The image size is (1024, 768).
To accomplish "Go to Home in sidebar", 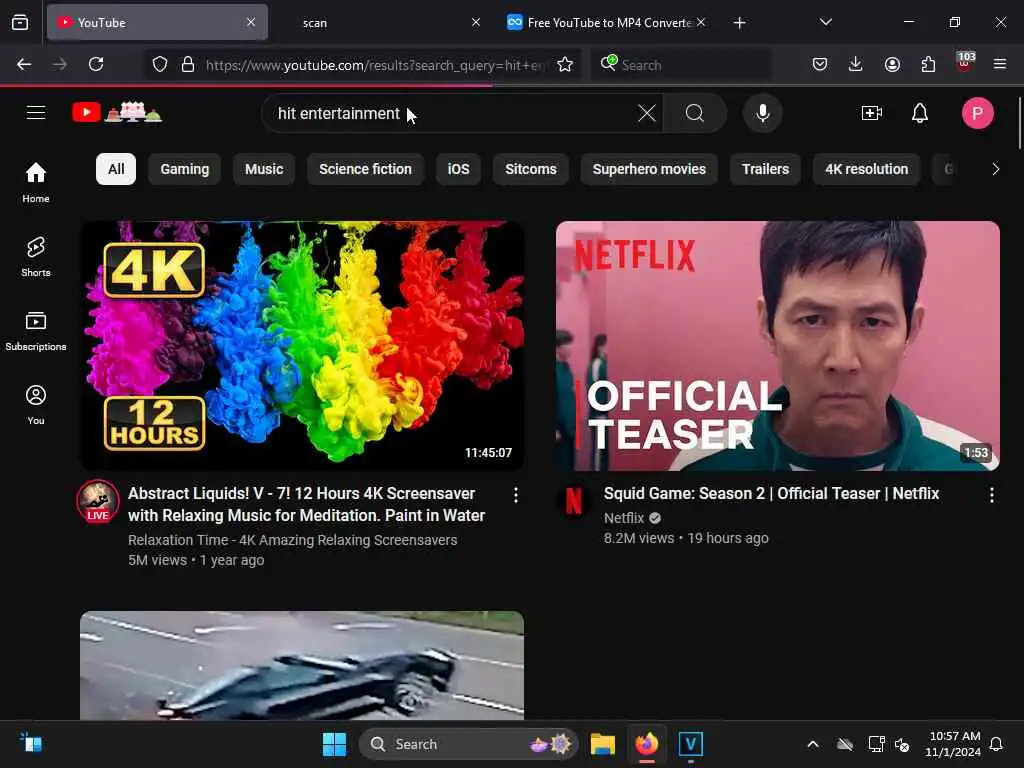I will (x=36, y=182).
